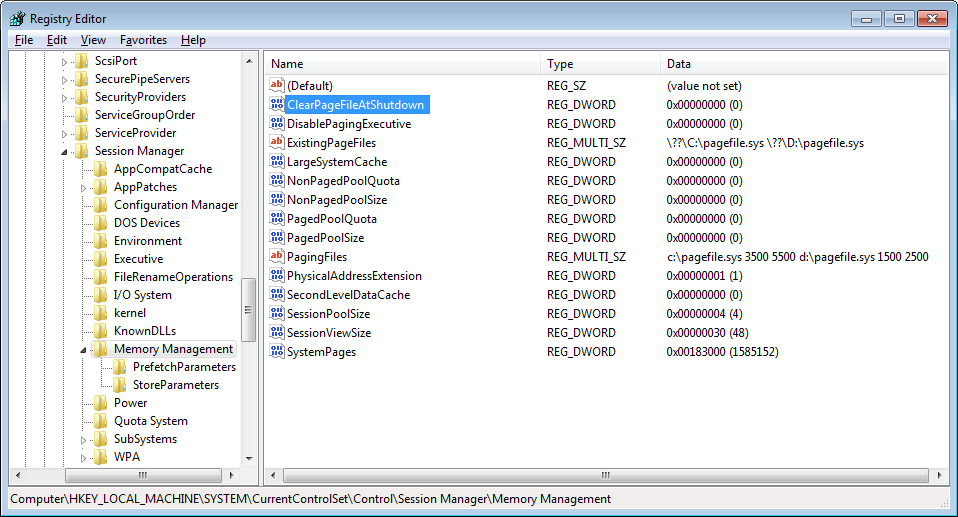Click the SystemPages data 0x00183000 (1585152)
This screenshot has width=958, height=517.
click(x=722, y=351)
